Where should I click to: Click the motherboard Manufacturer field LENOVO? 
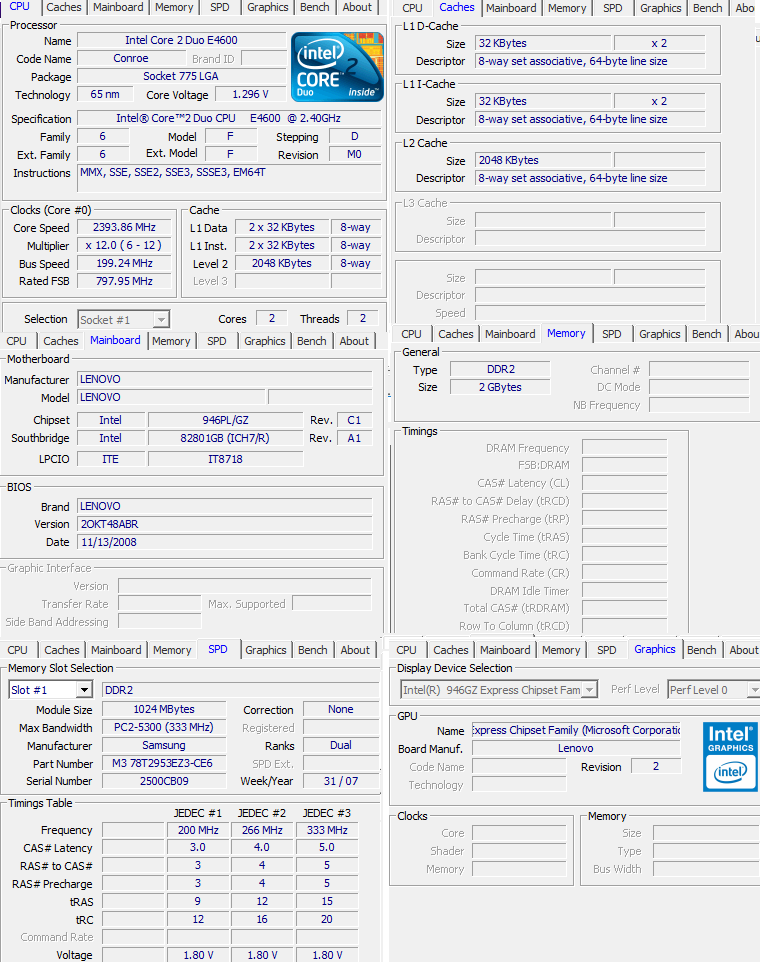point(225,379)
